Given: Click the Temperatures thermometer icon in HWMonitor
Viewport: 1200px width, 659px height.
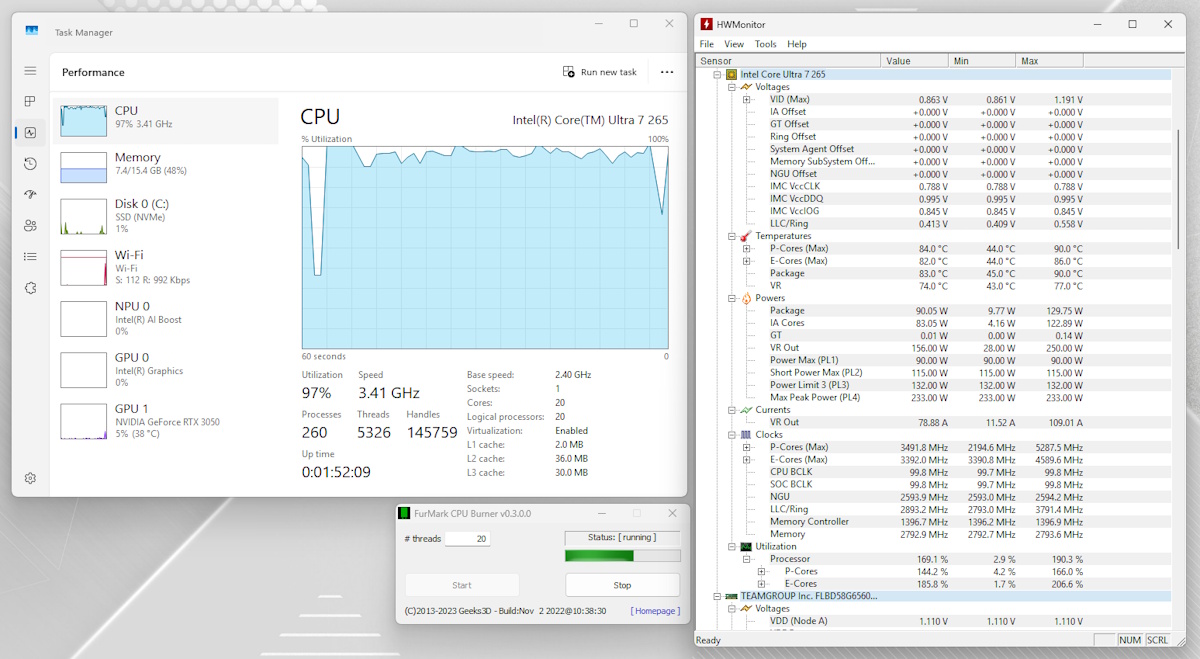Looking at the screenshot, I should coord(744,235).
